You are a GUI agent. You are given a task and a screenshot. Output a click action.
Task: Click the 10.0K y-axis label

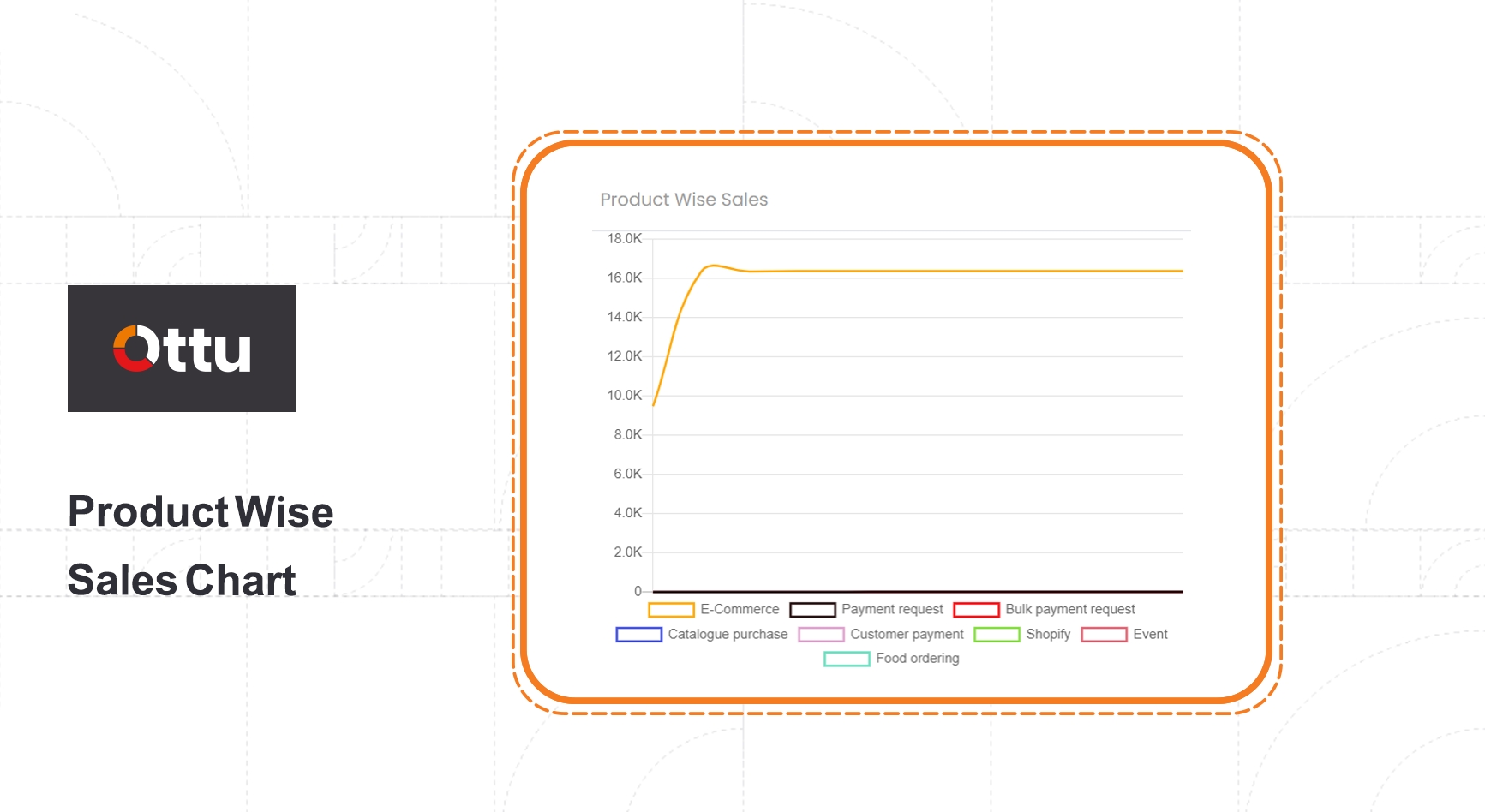(x=625, y=396)
